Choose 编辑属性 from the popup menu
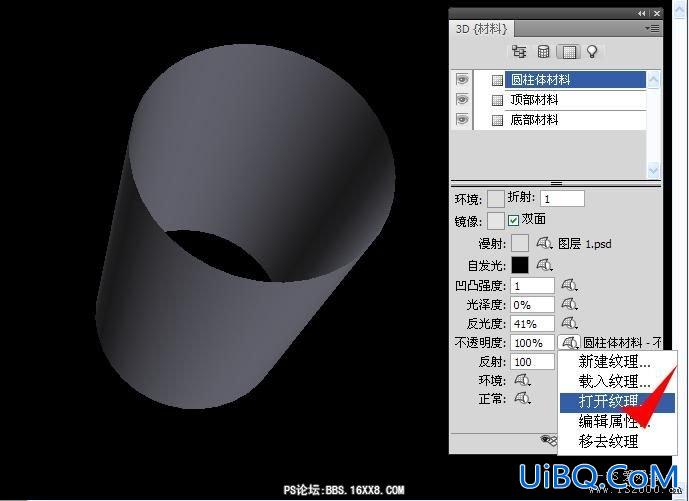 pos(617,421)
